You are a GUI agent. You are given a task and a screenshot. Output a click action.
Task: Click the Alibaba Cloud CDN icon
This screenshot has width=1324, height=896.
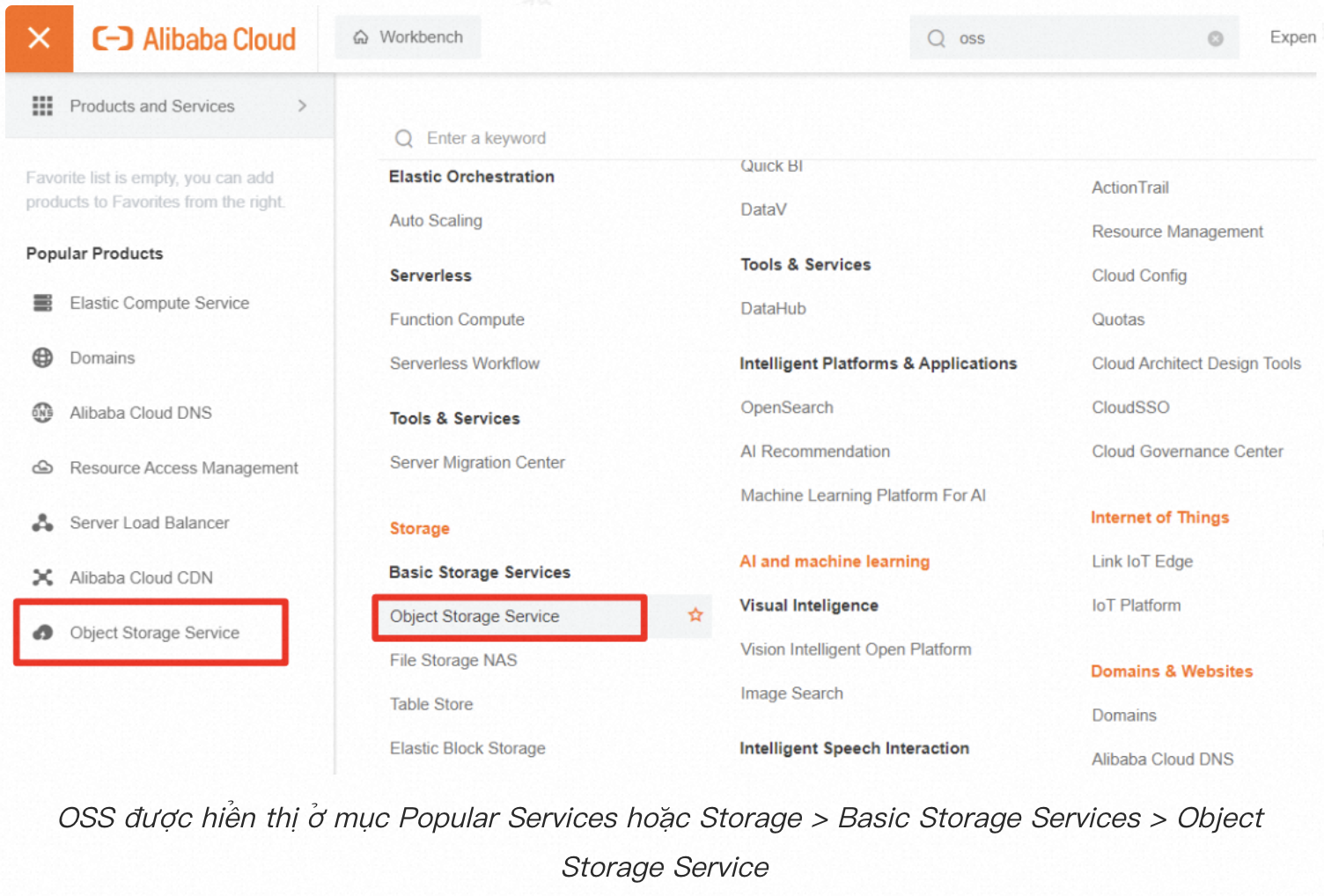coord(42,577)
